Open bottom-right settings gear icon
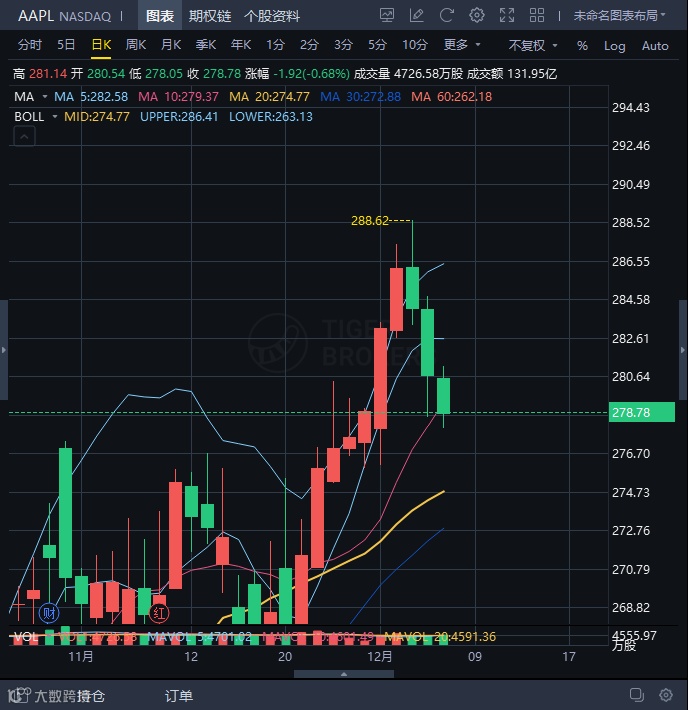This screenshot has height=710, width=688. click(x=666, y=695)
